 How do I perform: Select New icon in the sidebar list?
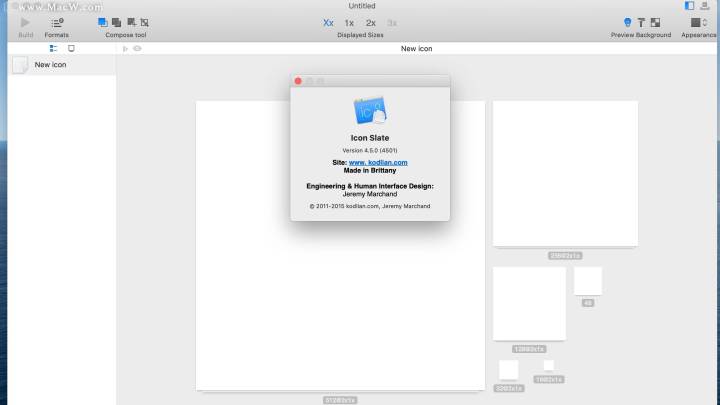[62, 65]
